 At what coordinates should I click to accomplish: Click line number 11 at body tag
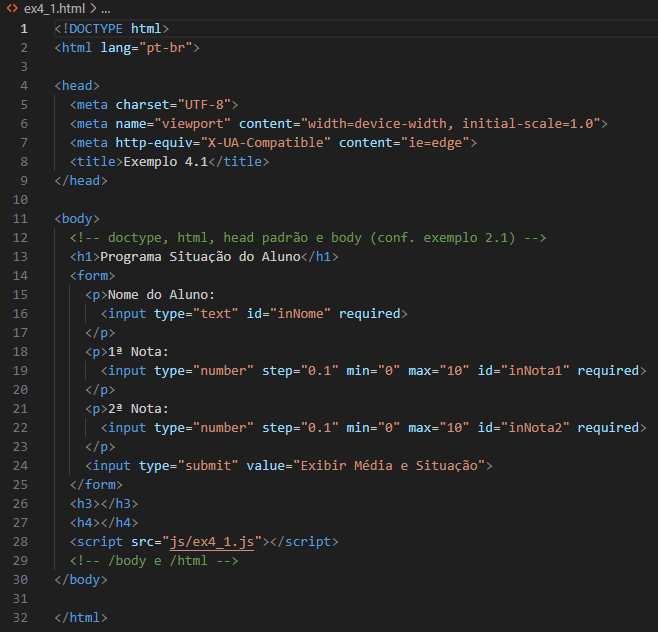tap(20, 219)
